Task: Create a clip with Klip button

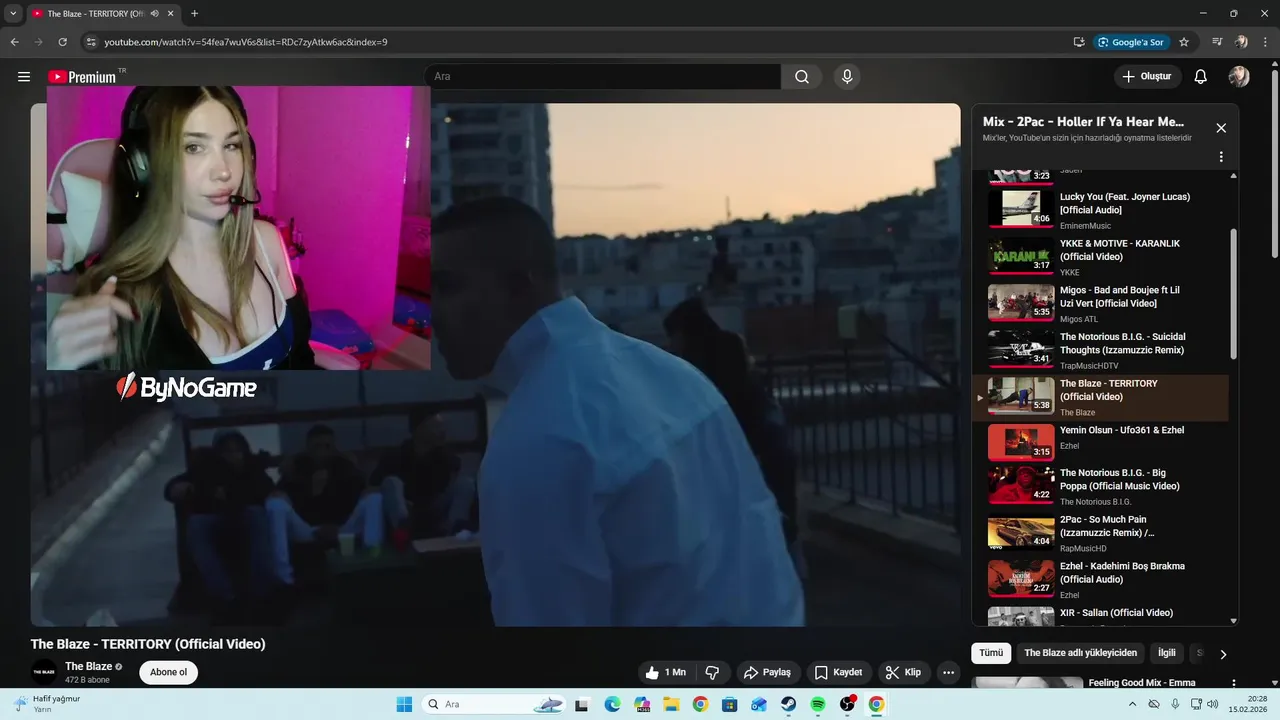Action: coord(903,673)
